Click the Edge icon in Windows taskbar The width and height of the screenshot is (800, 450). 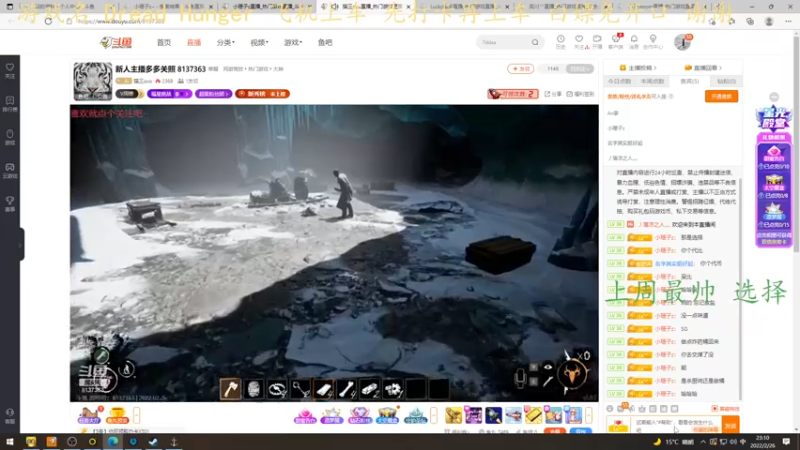click(x=113, y=442)
